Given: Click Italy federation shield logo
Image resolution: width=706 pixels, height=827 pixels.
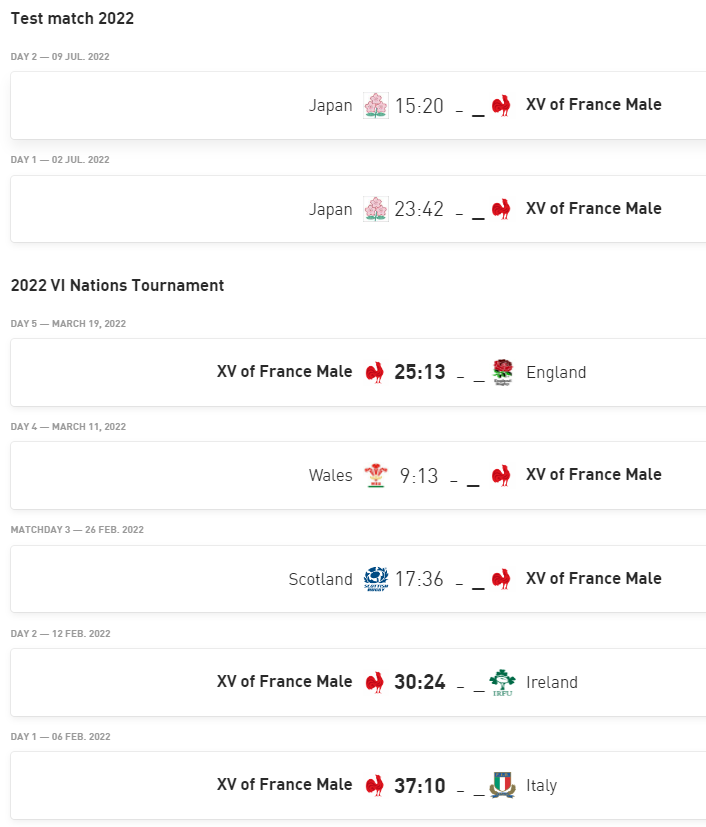Looking at the screenshot, I should click(502, 786).
